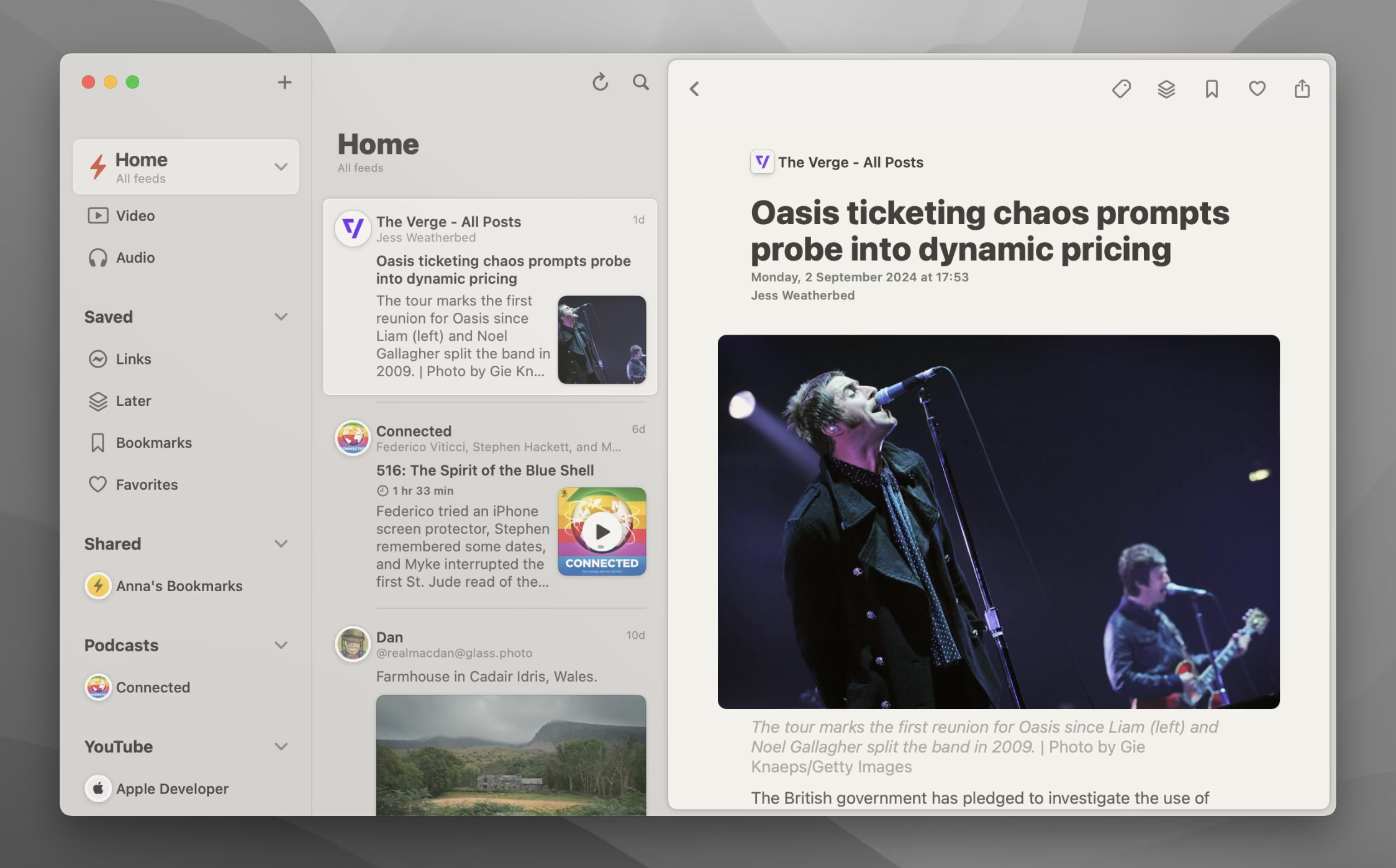The image size is (1396, 868).
Task: Collapse the YouTube section
Action: pyautogui.click(x=281, y=746)
